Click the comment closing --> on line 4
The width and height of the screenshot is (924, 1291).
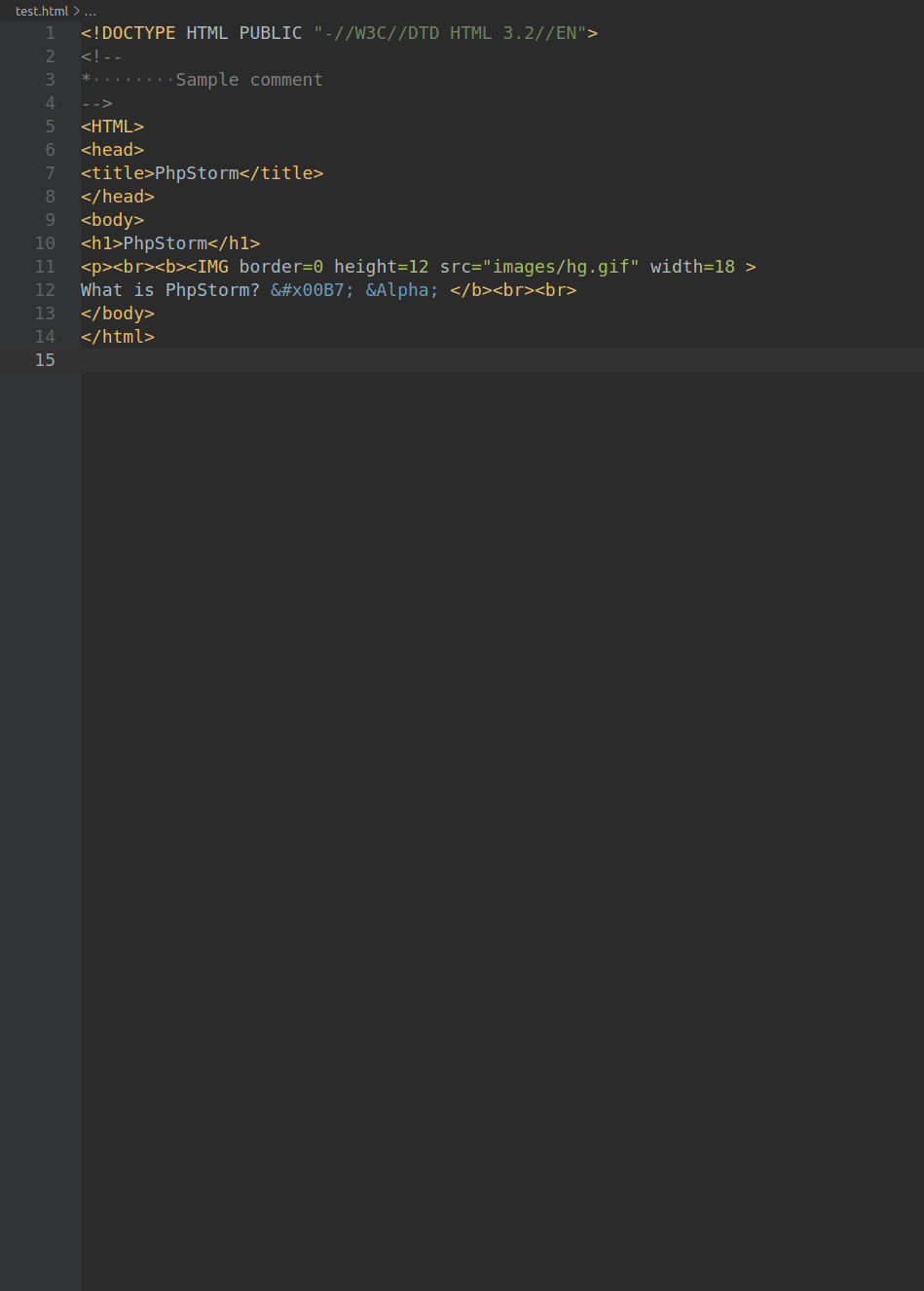point(96,103)
